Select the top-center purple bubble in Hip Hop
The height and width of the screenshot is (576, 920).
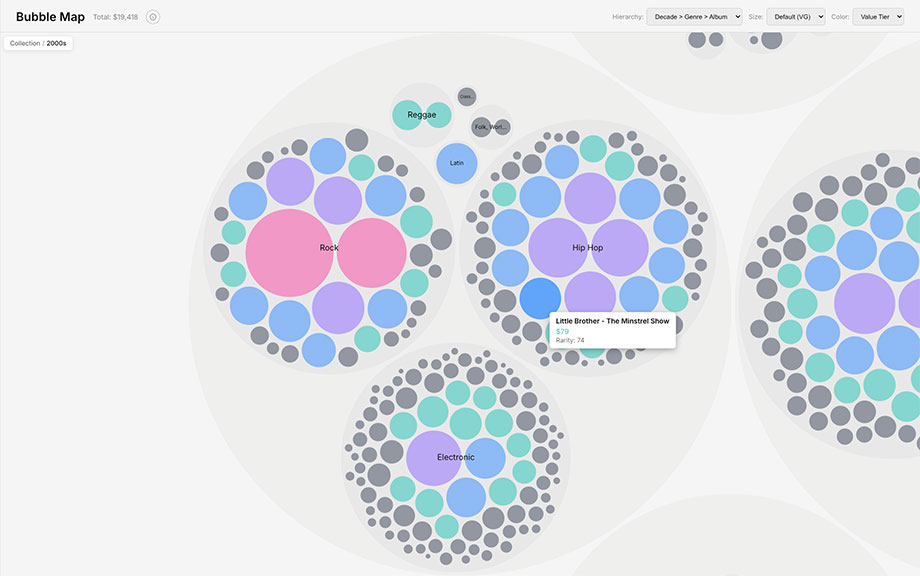(x=590, y=198)
